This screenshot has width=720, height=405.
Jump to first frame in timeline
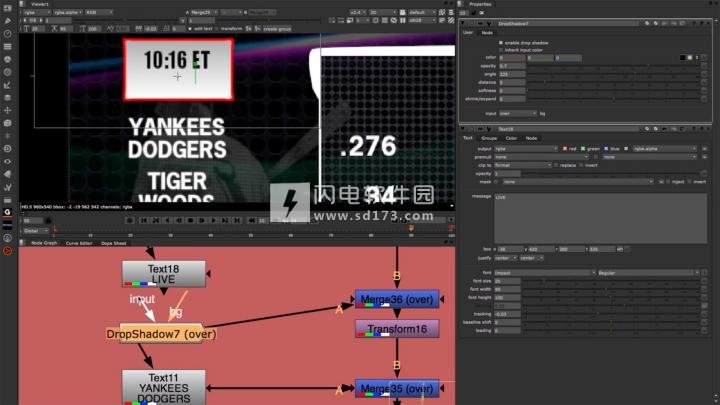(144, 220)
